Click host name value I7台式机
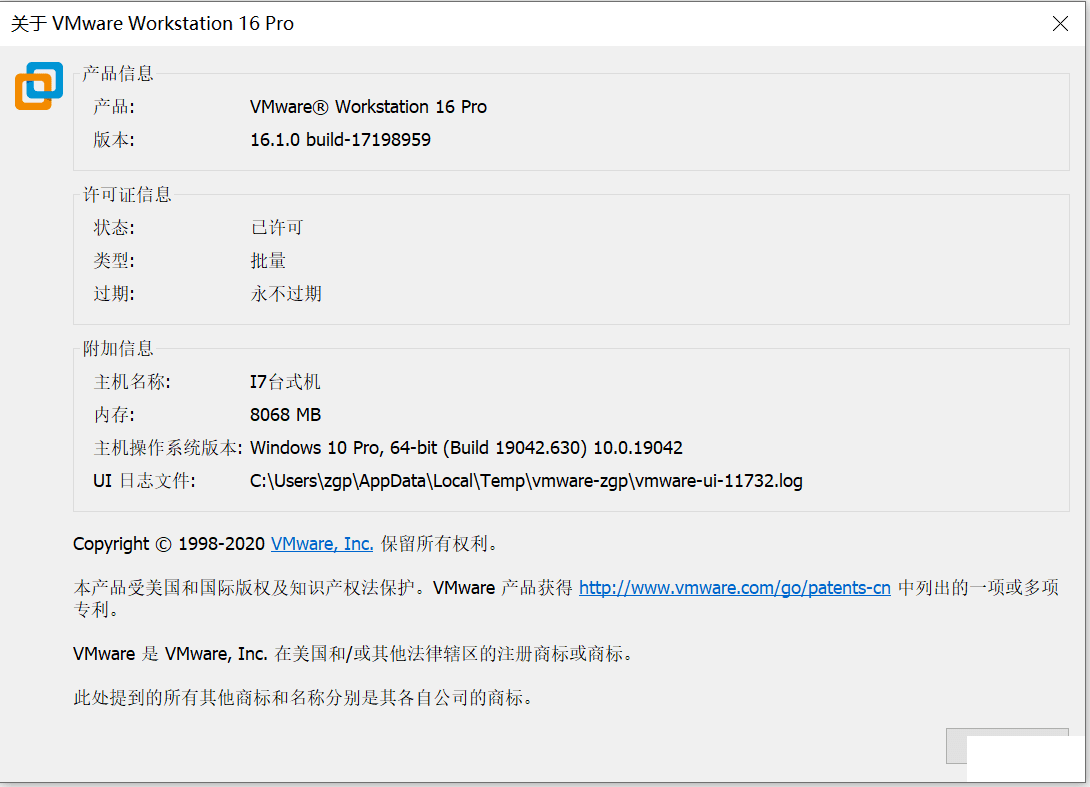The width and height of the screenshot is (1090, 787). tap(285, 382)
